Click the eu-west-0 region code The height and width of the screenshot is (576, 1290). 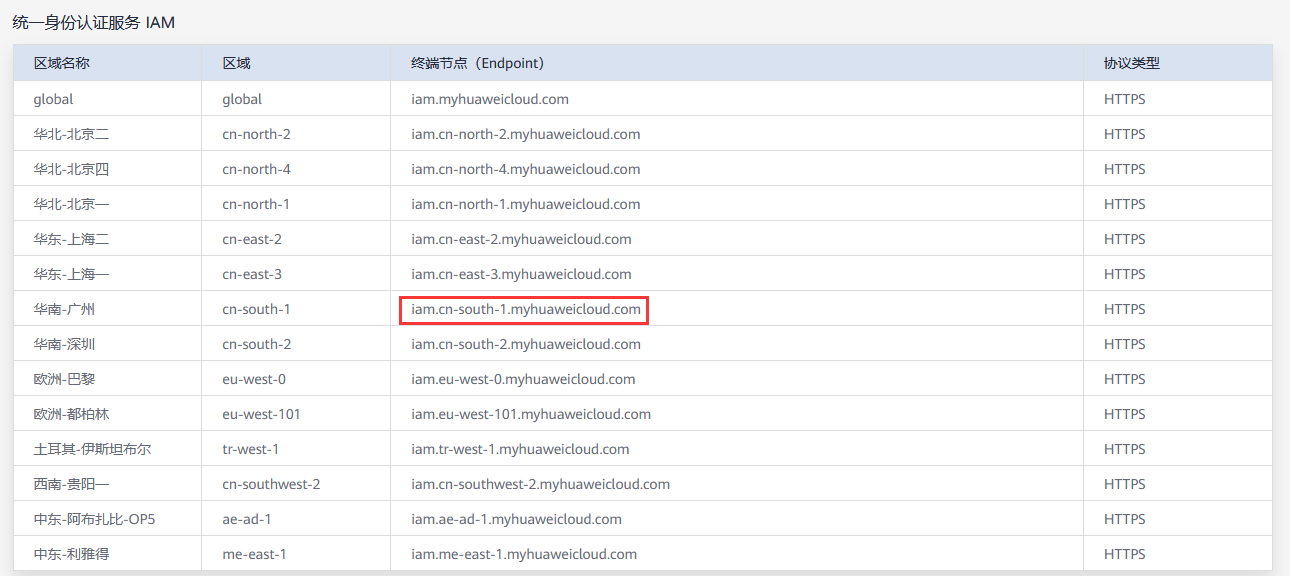click(254, 379)
